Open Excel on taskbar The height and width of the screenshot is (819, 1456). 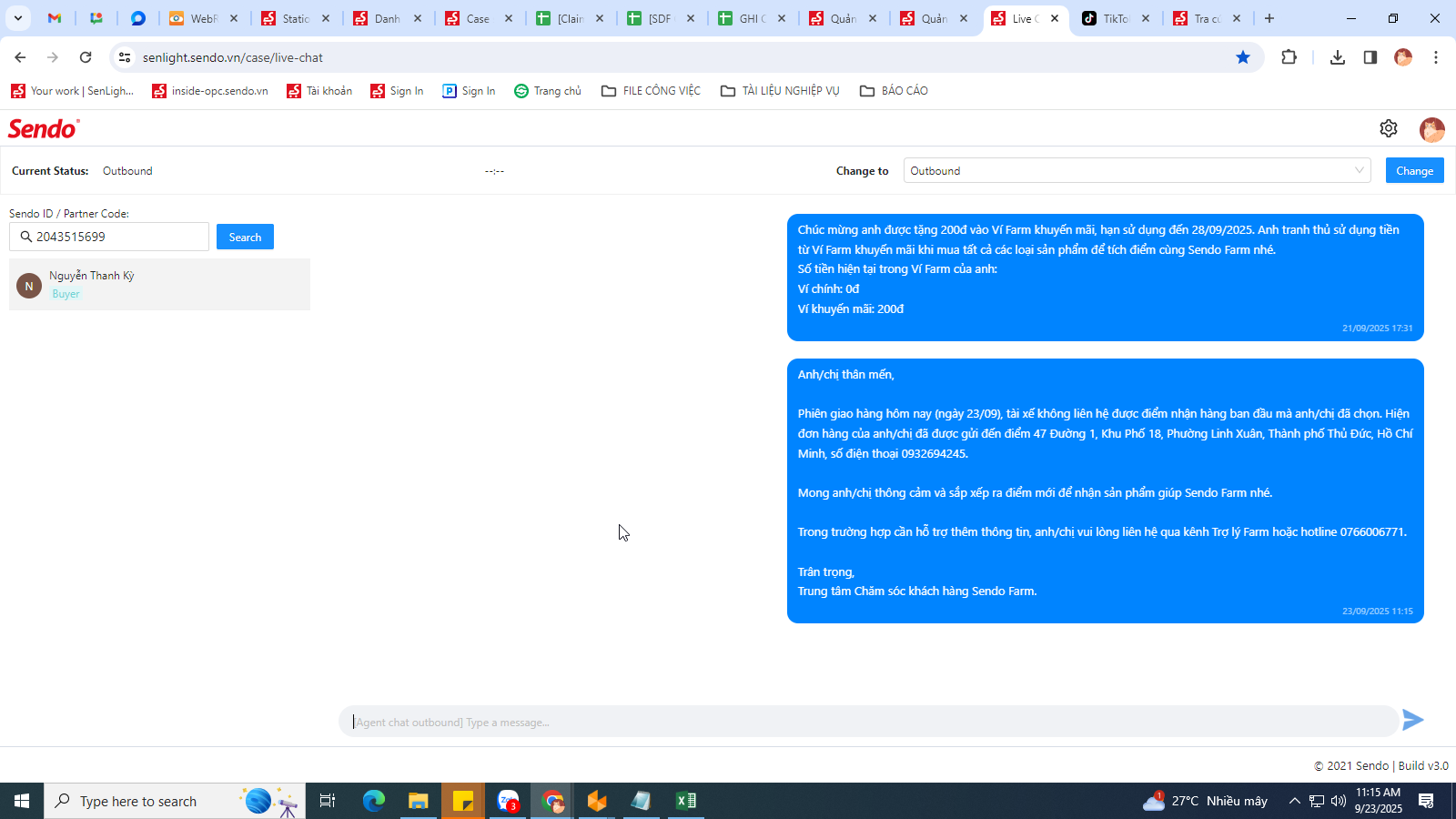tap(685, 801)
